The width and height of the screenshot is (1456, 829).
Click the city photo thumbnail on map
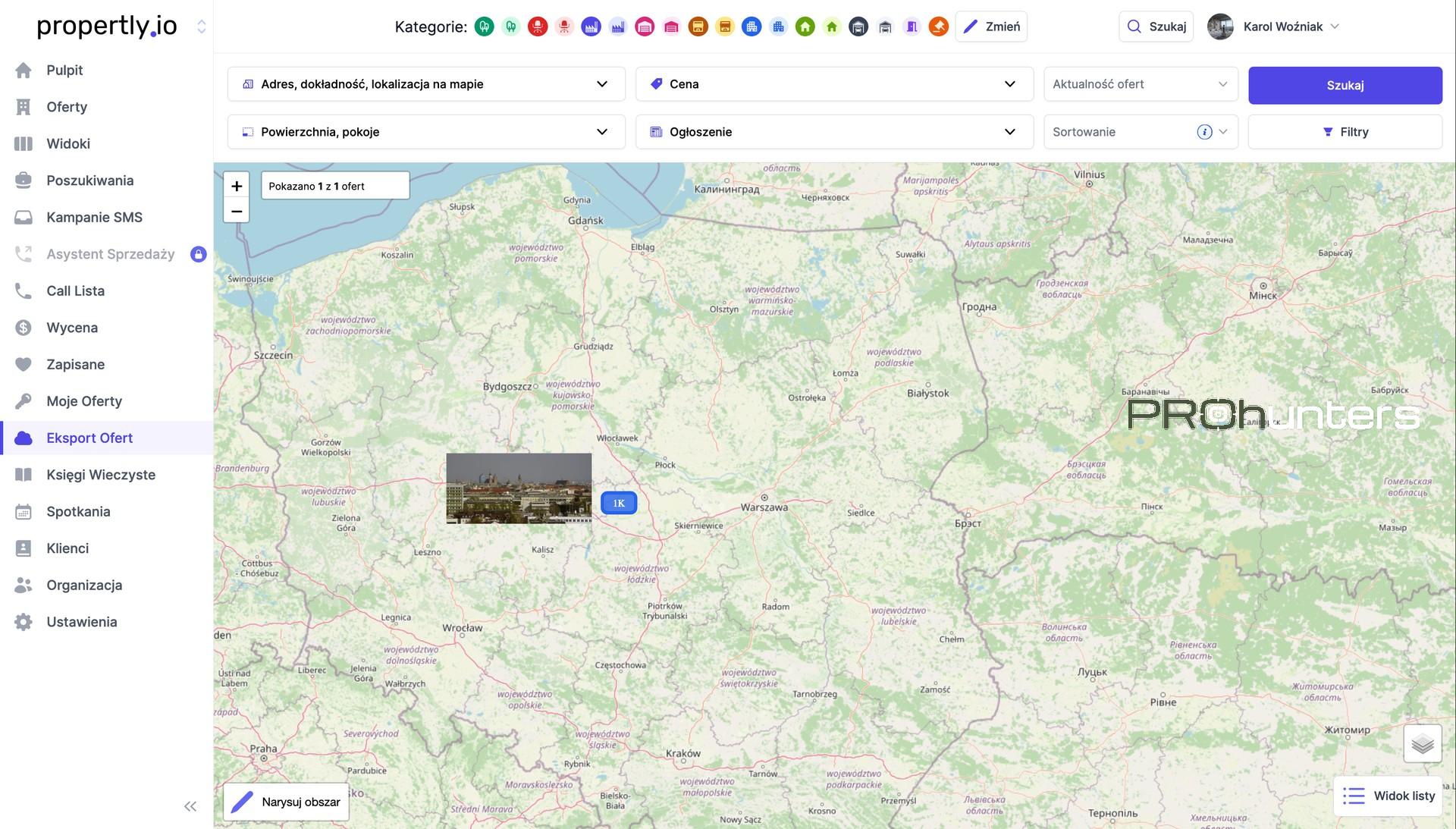click(519, 488)
